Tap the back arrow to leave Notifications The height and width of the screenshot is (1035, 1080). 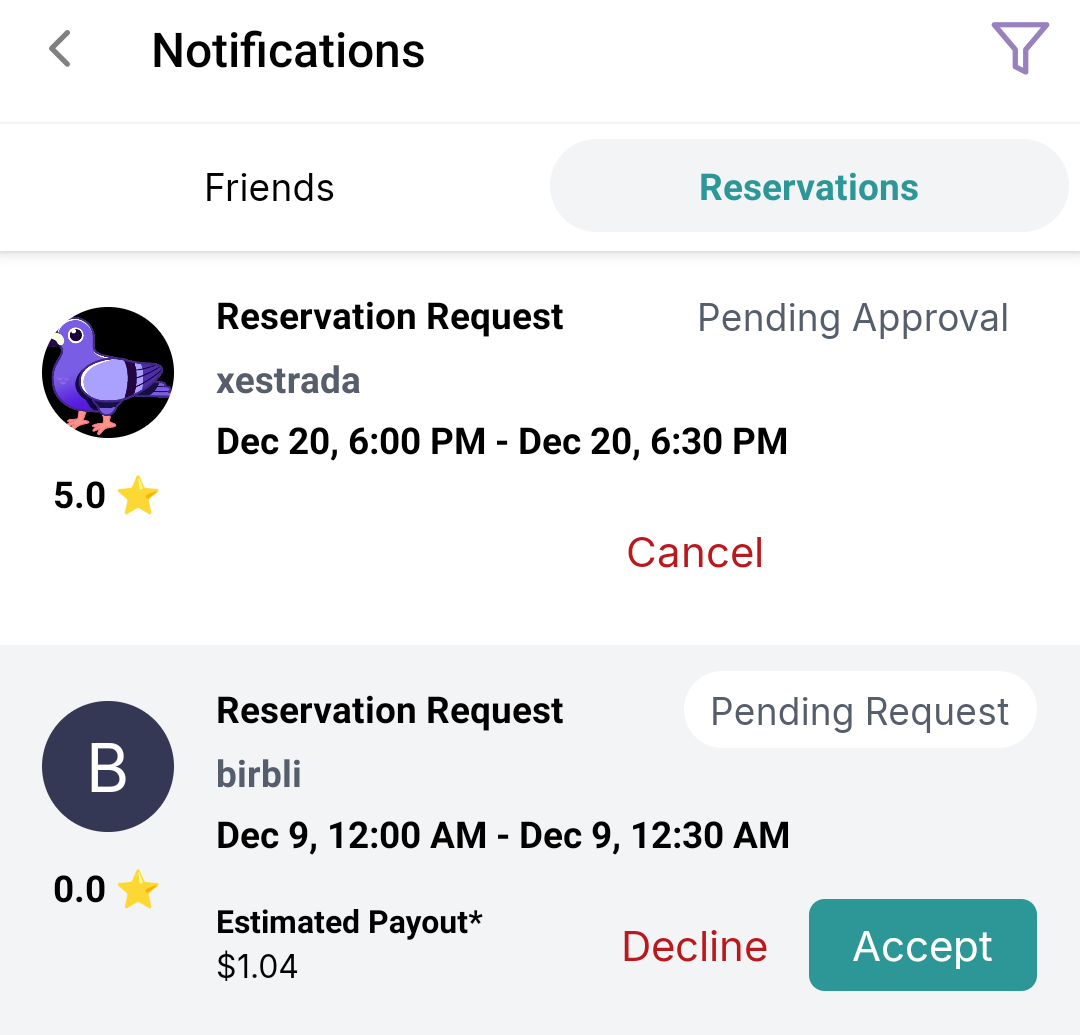(x=58, y=48)
